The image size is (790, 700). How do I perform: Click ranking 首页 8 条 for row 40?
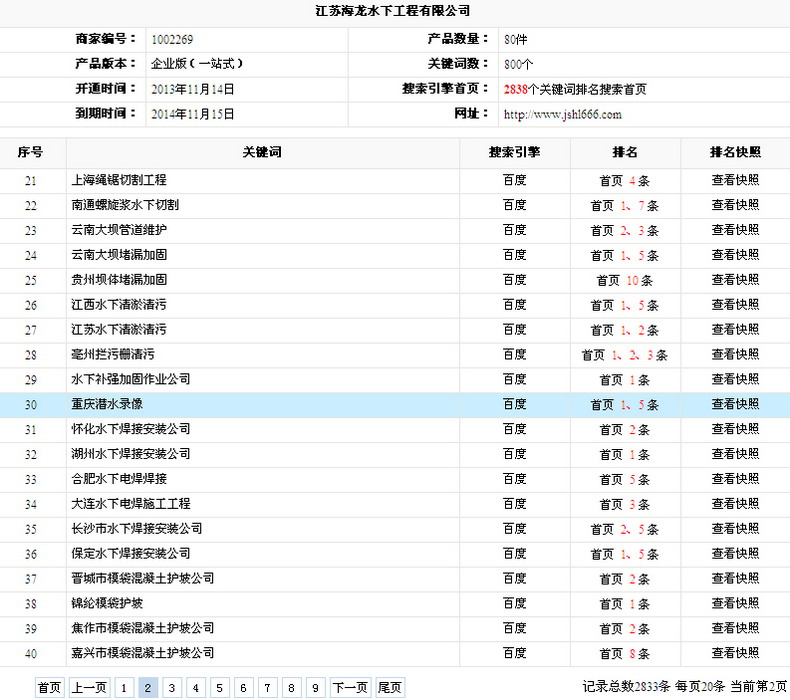(x=625, y=654)
